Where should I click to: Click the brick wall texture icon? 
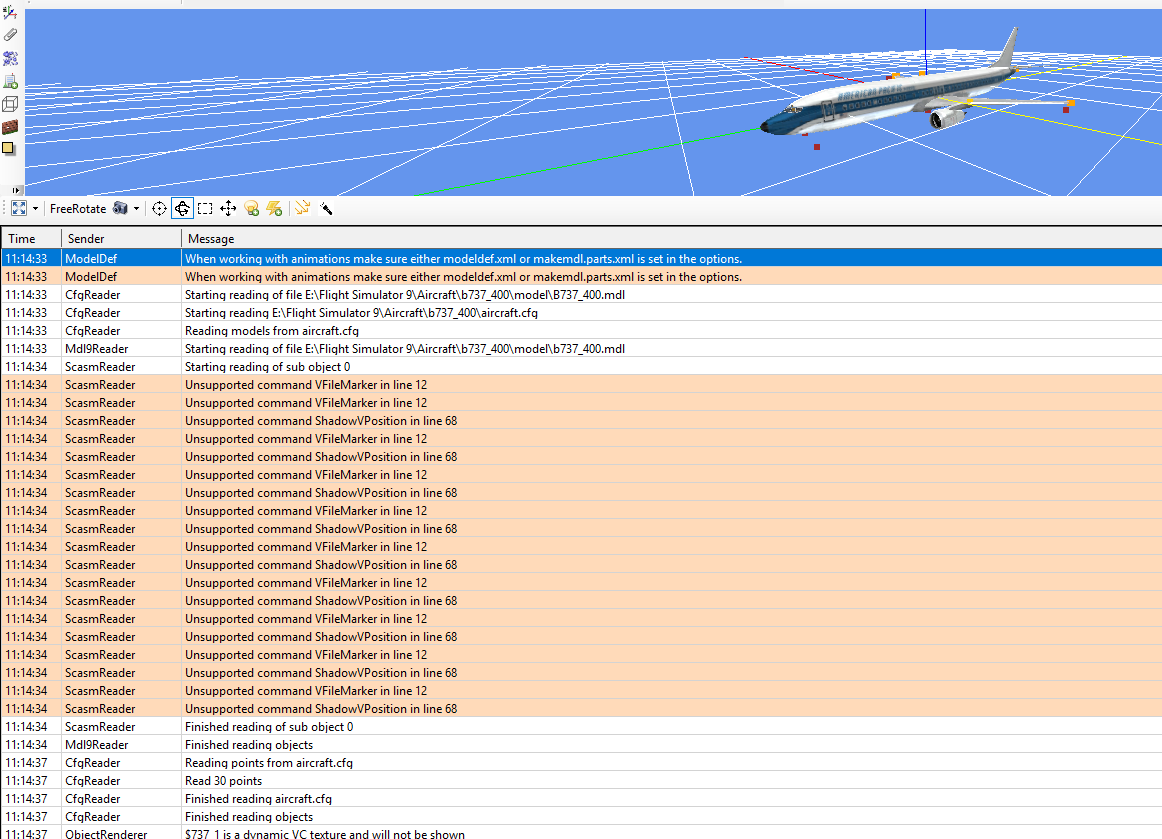click(x=10, y=127)
